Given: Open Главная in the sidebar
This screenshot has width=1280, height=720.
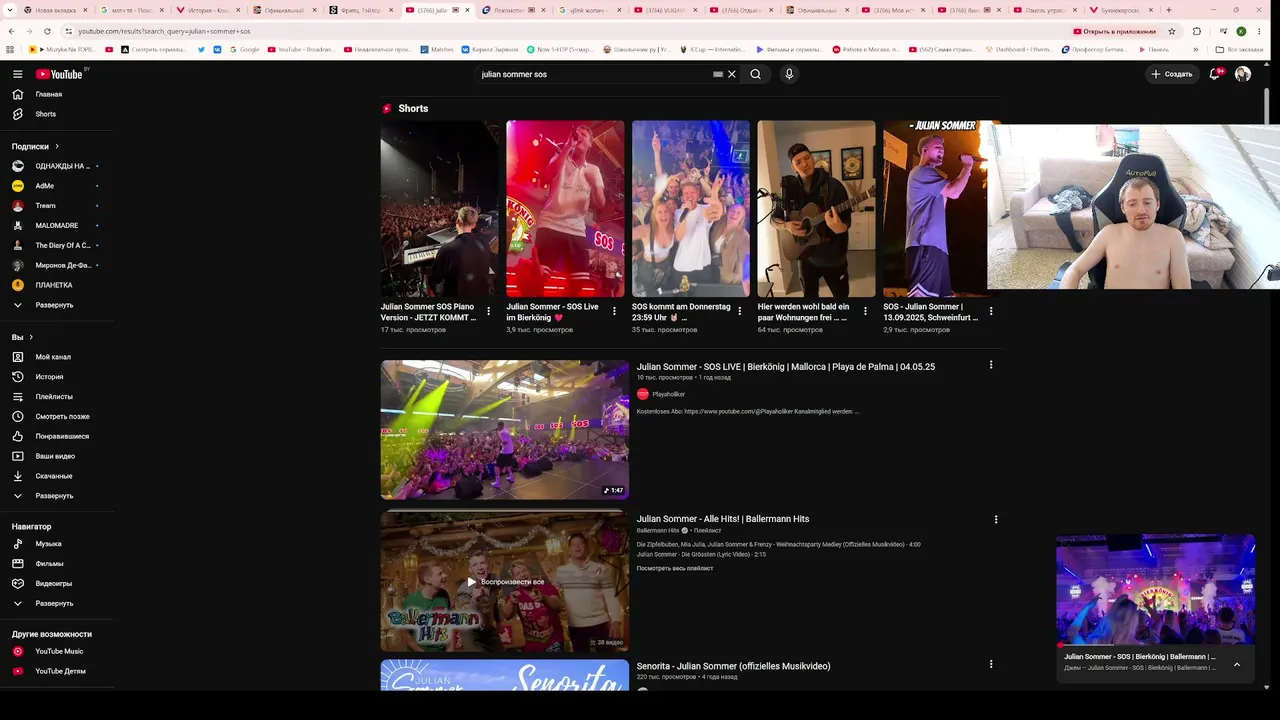Looking at the screenshot, I should pyautogui.click(x=49, y=94).
